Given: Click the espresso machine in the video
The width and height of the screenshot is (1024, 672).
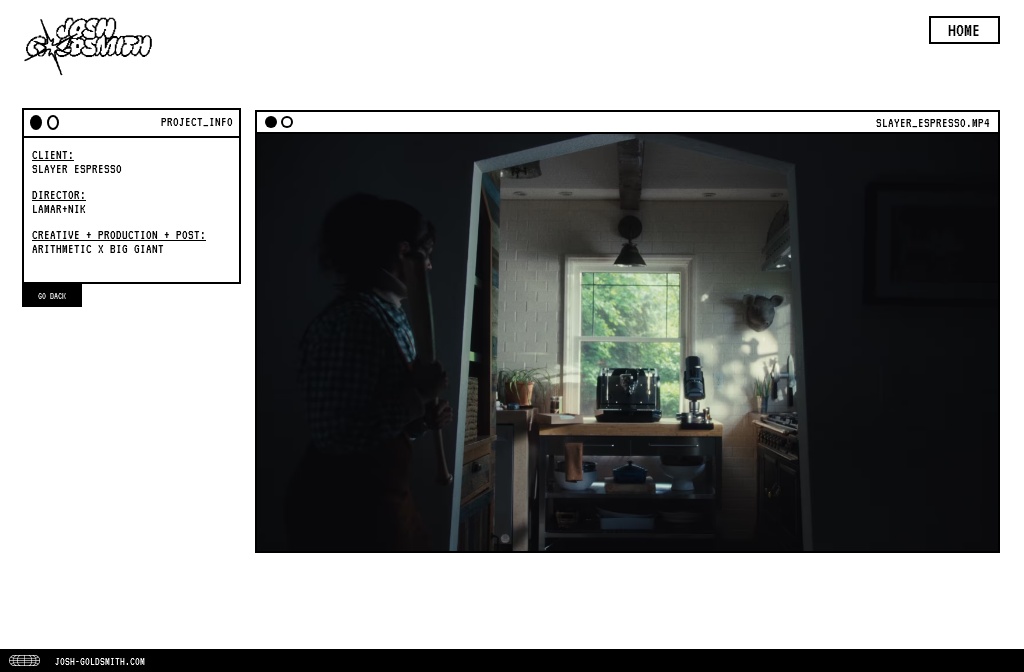Looking at the screenshot, I should pyautogui.click(x=627, y=394).
